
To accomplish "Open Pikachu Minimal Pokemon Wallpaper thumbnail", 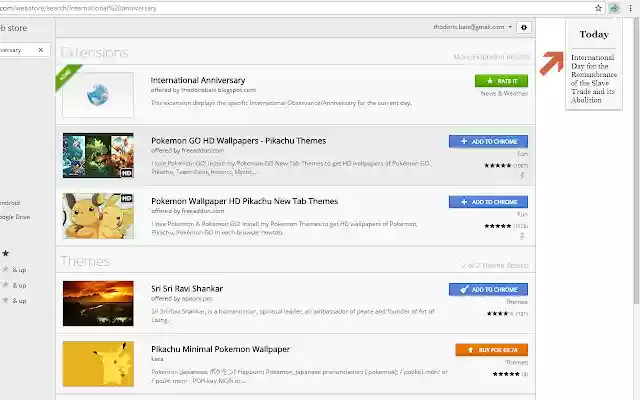I will pyautogui.click(x=98, y=364).
